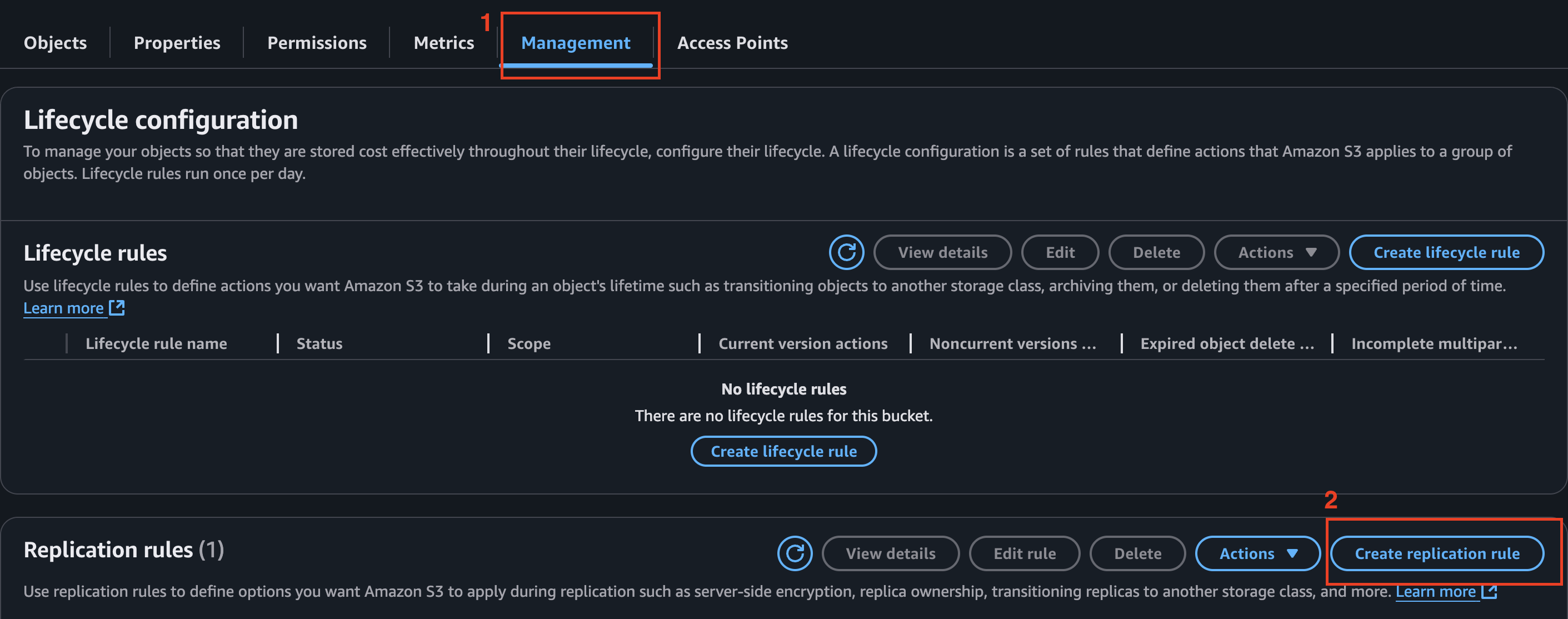Refresh the Replication rules list
1568x619 pixels.
(x=795, y=553)
